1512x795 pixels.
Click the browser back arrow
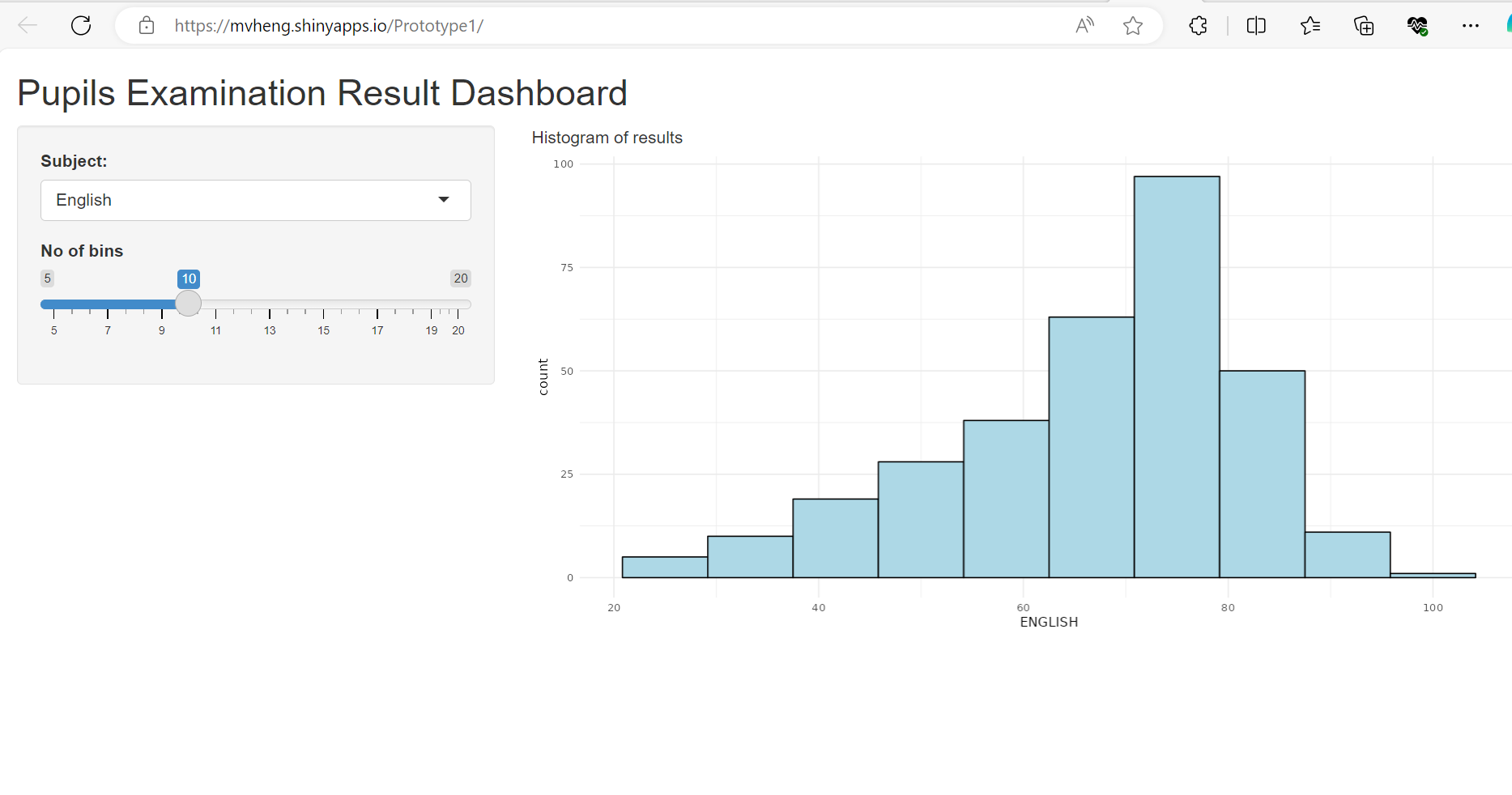[x=28, y=26]
